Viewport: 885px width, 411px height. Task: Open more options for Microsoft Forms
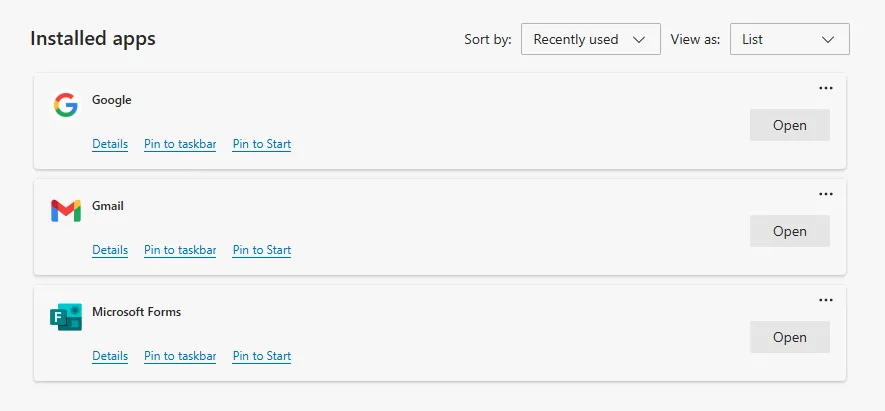(x=826, y=300)
